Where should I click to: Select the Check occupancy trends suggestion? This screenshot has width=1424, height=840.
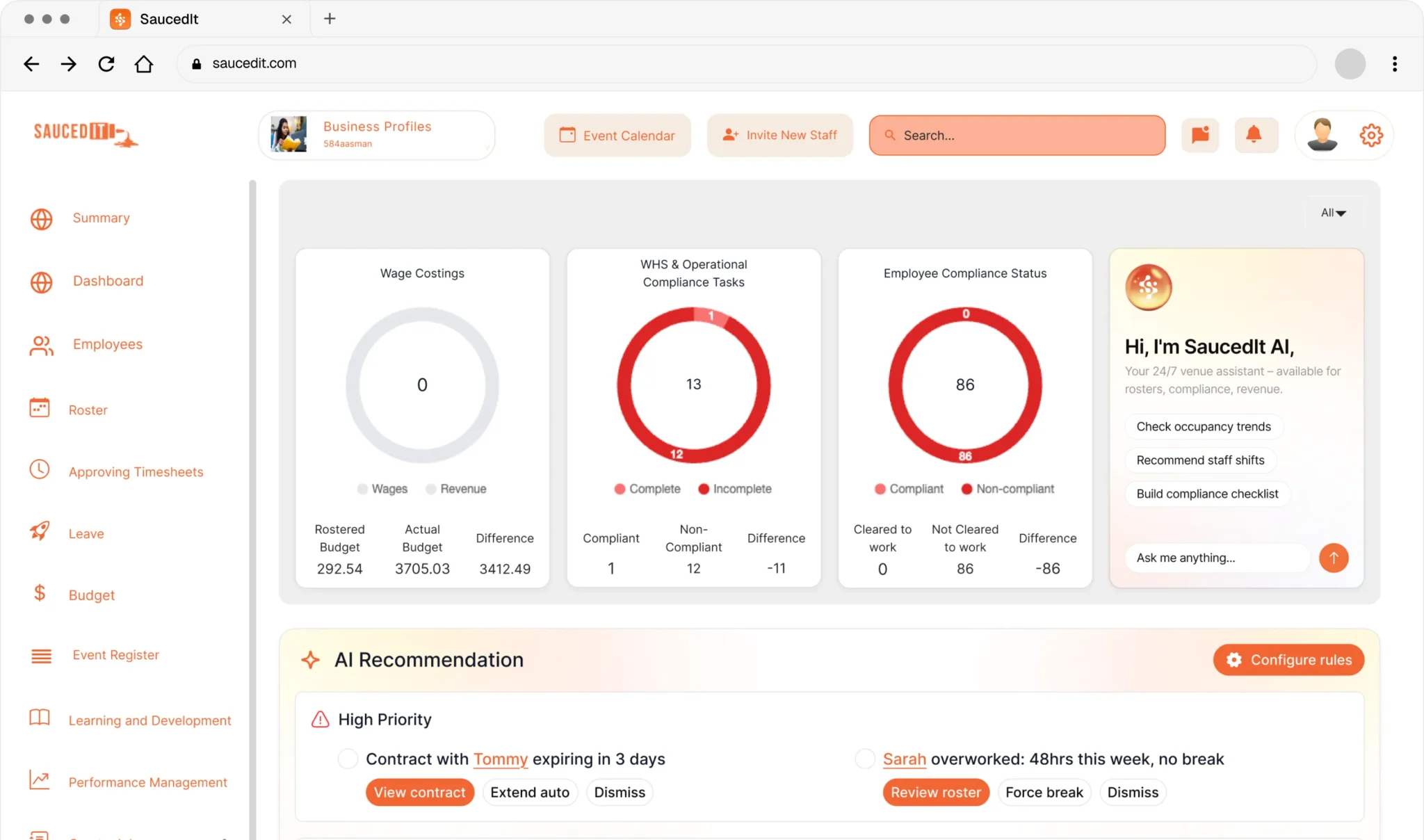tap(1204, 427)
